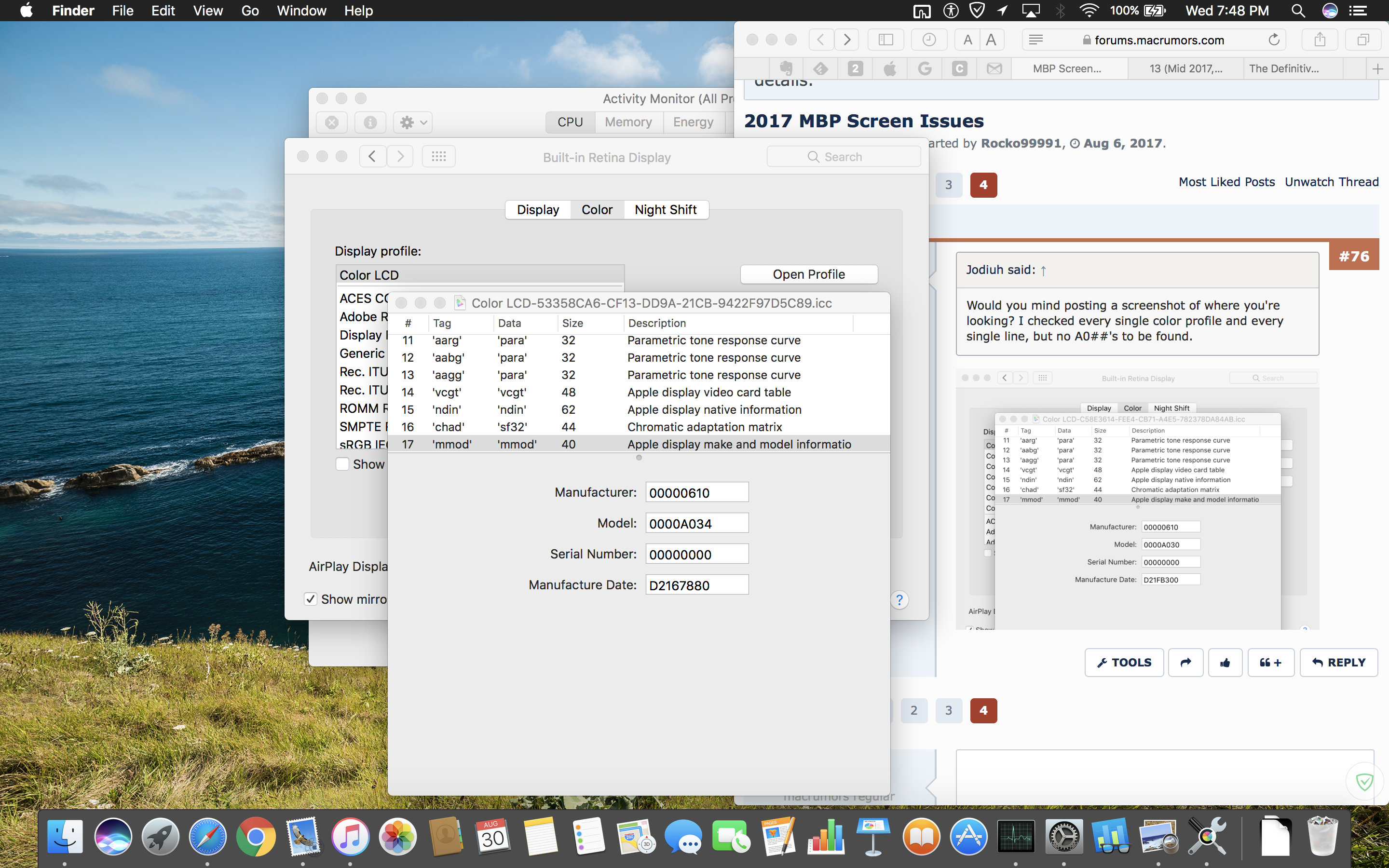Click the Safari reload page icon
The height and width of the screenshot is (868, 1389).
click(1274, 40)
